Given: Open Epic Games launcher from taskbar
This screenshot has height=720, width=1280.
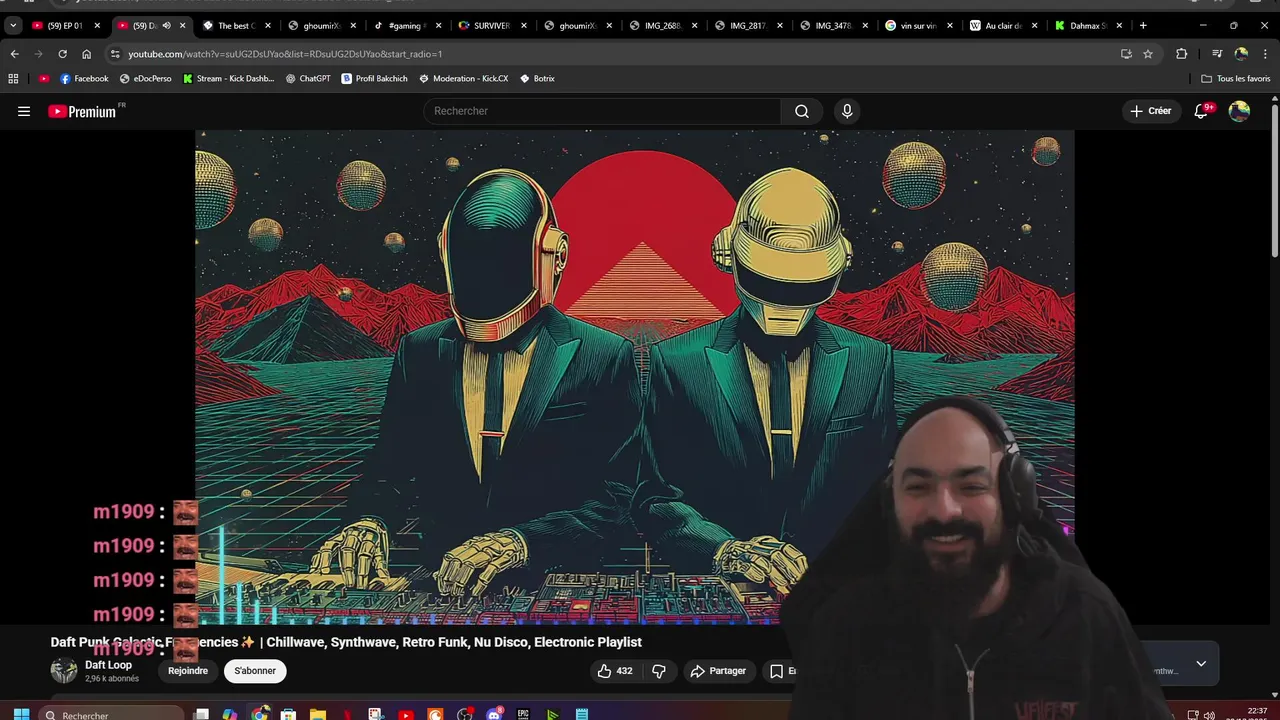Looking at the screenshot, I should pyautogui.click(x=523, y=714).
